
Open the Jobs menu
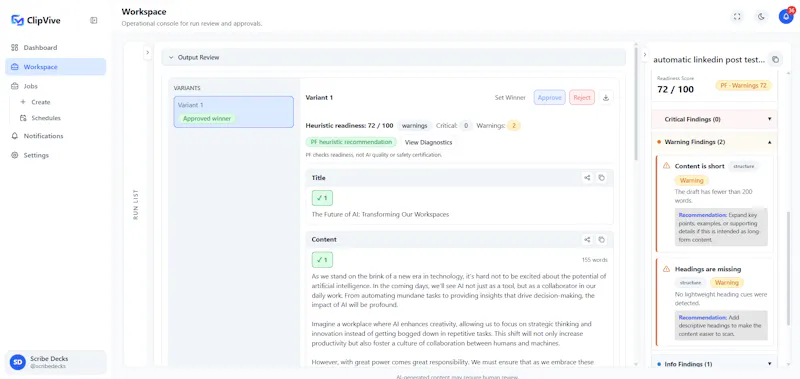coord(56,86)
